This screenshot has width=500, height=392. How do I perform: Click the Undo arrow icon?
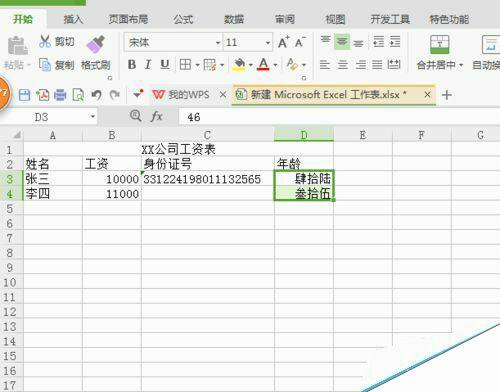pyautogui.click(x=96, y=95)
